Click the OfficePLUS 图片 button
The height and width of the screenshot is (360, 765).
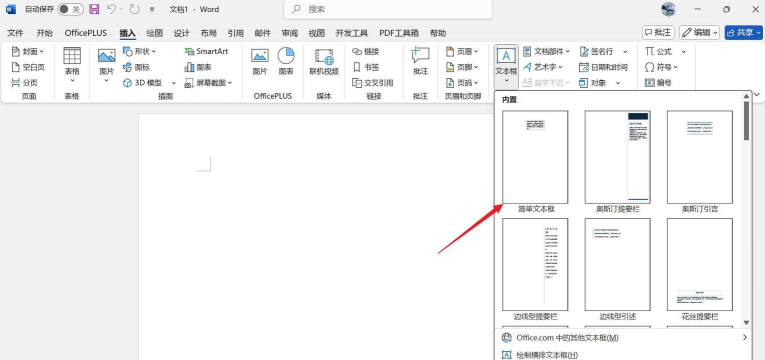click(260, 62)
